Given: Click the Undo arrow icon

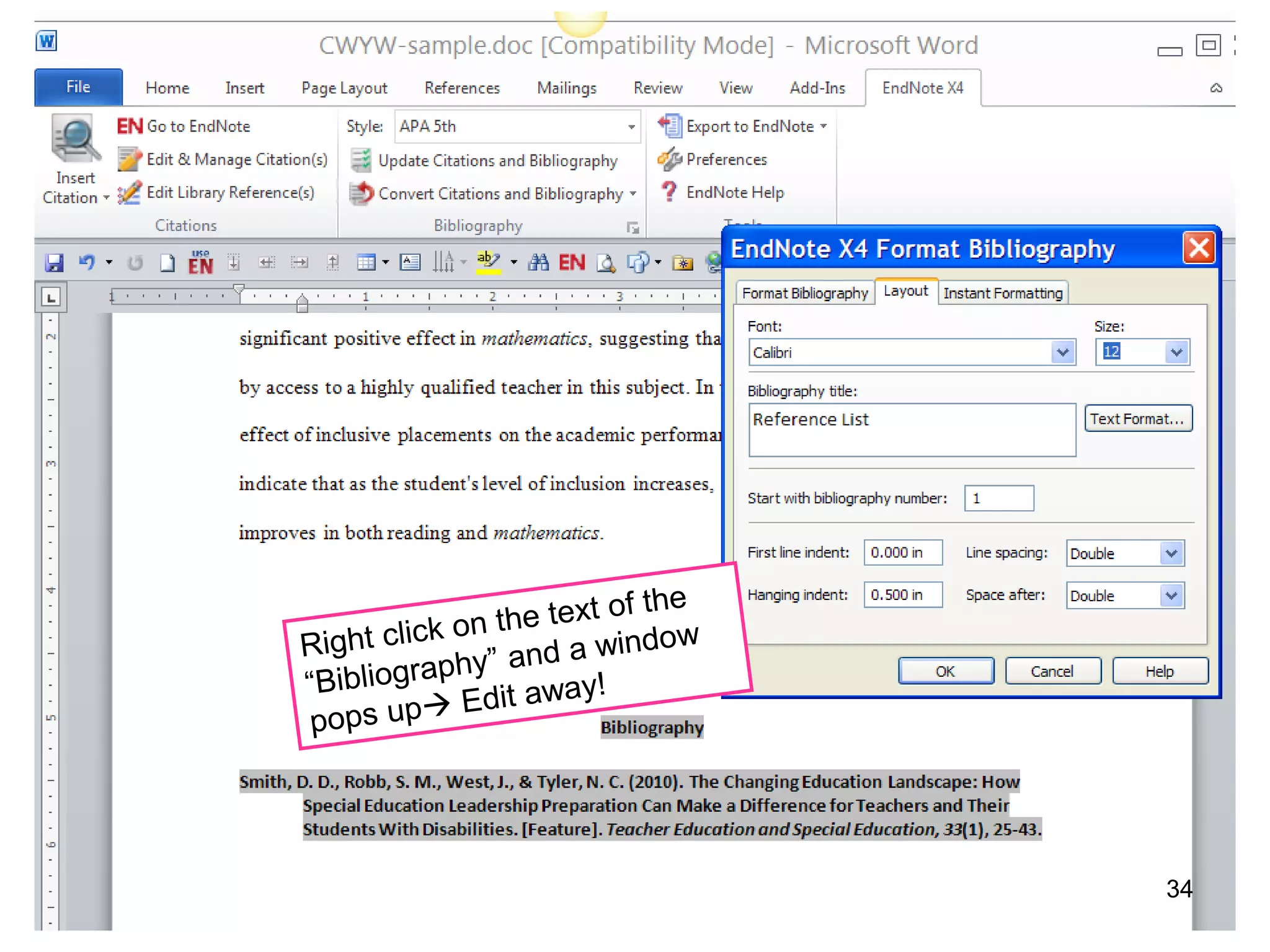Looking at the screenshot, I should [87, 263].
